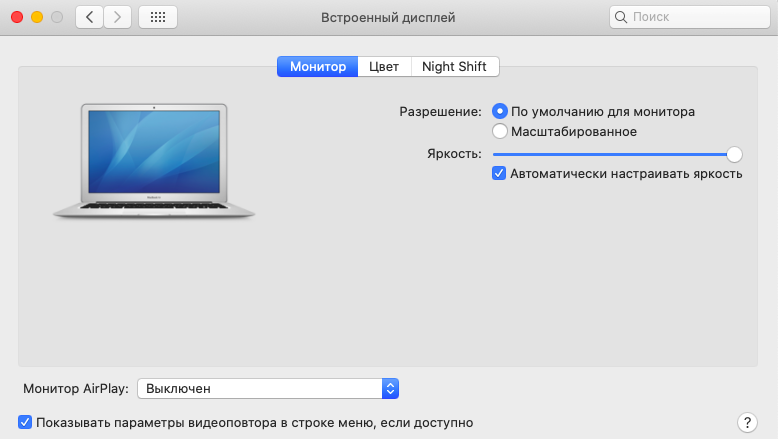
Task: Switch to the Монитор tab
Action: coord(318,66)
